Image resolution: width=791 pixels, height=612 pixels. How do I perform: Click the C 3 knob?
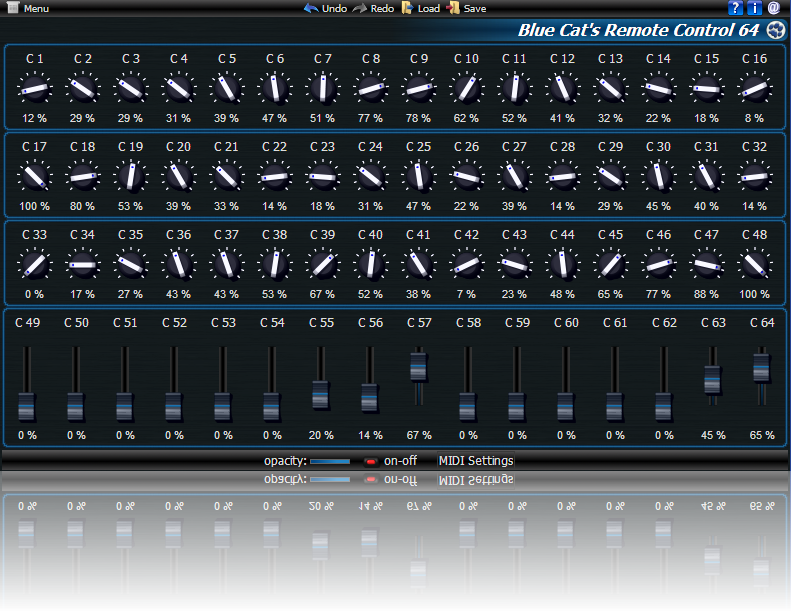[x=131, y=89]
